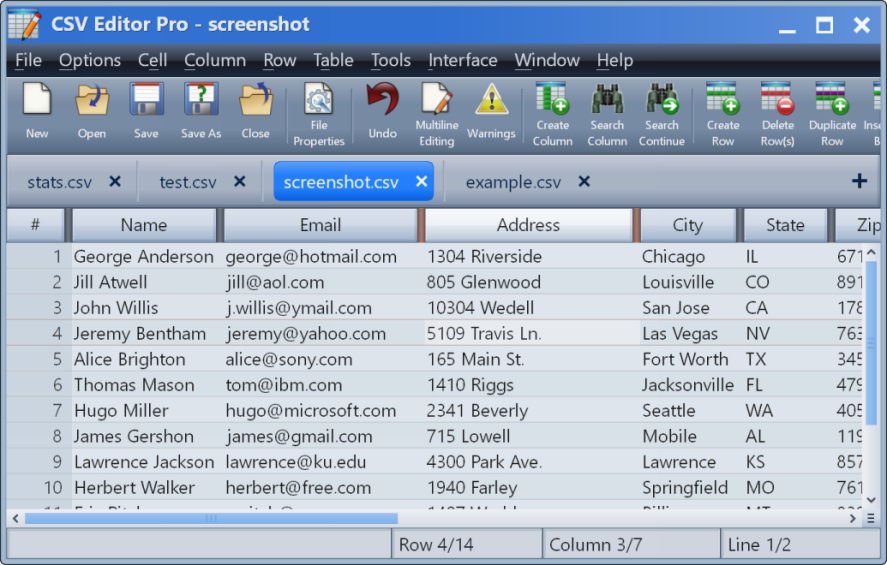Open the Table menu

click(x=333, y=60)
